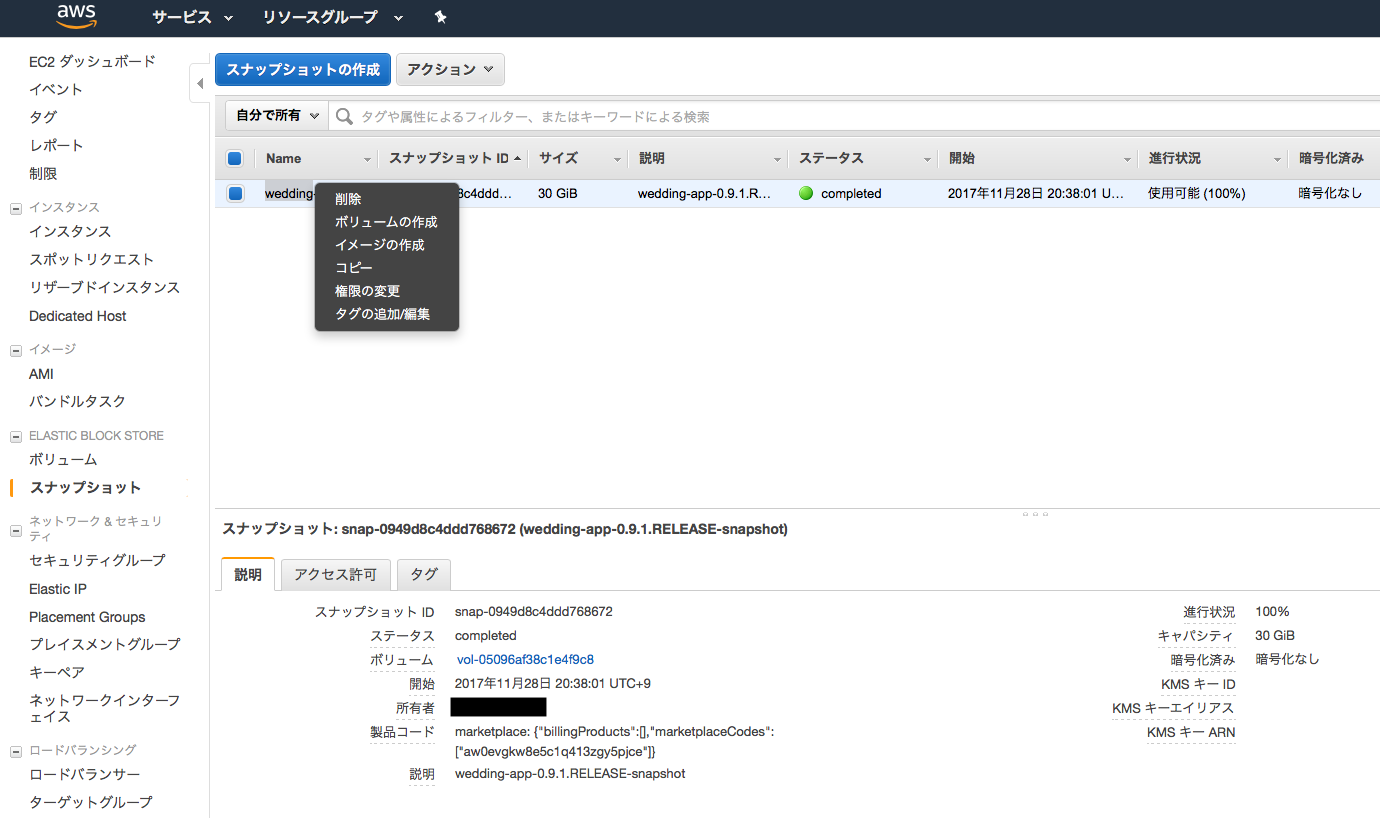Screen dimensions: 1380x818
Task: Open the アクション dropdown button
Action: tap(450, 70)
